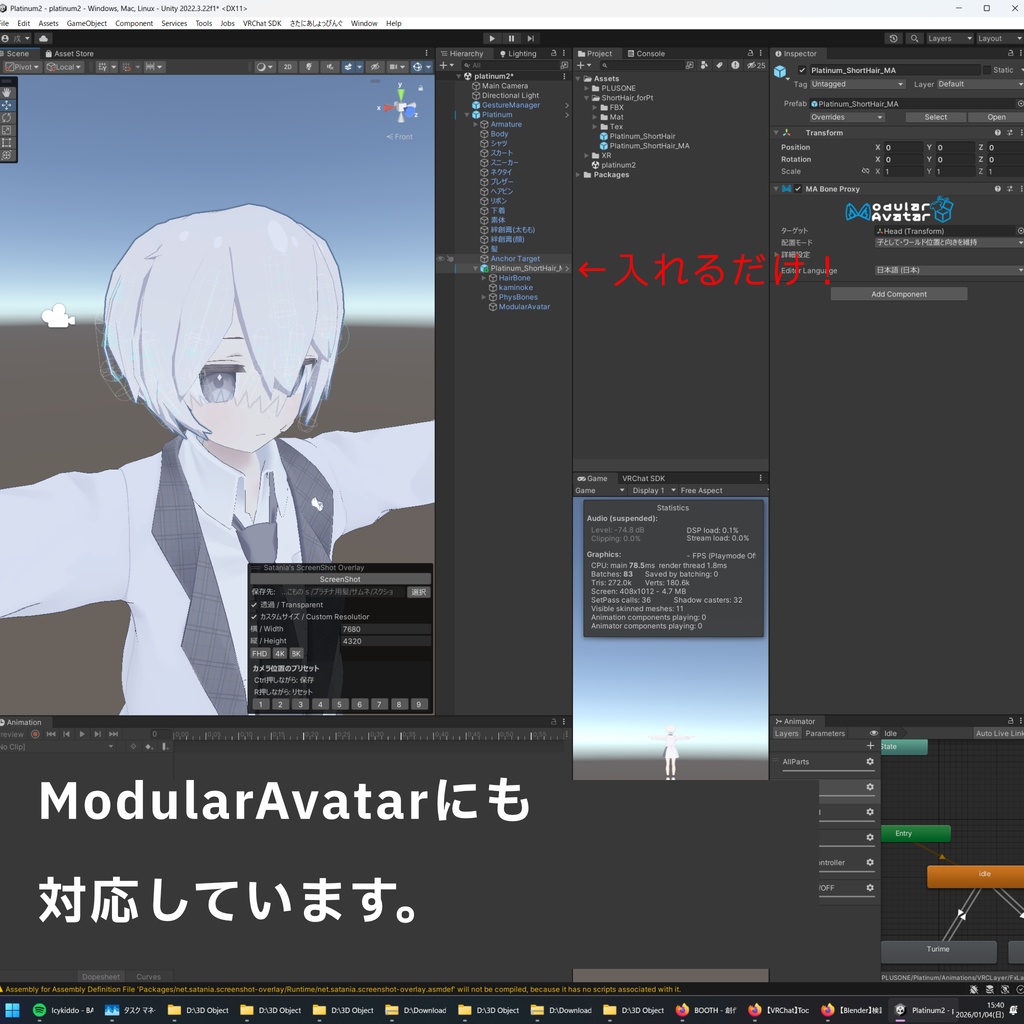
Task: Open the VRChat SDK menu
Action: (x=262, y=23)
